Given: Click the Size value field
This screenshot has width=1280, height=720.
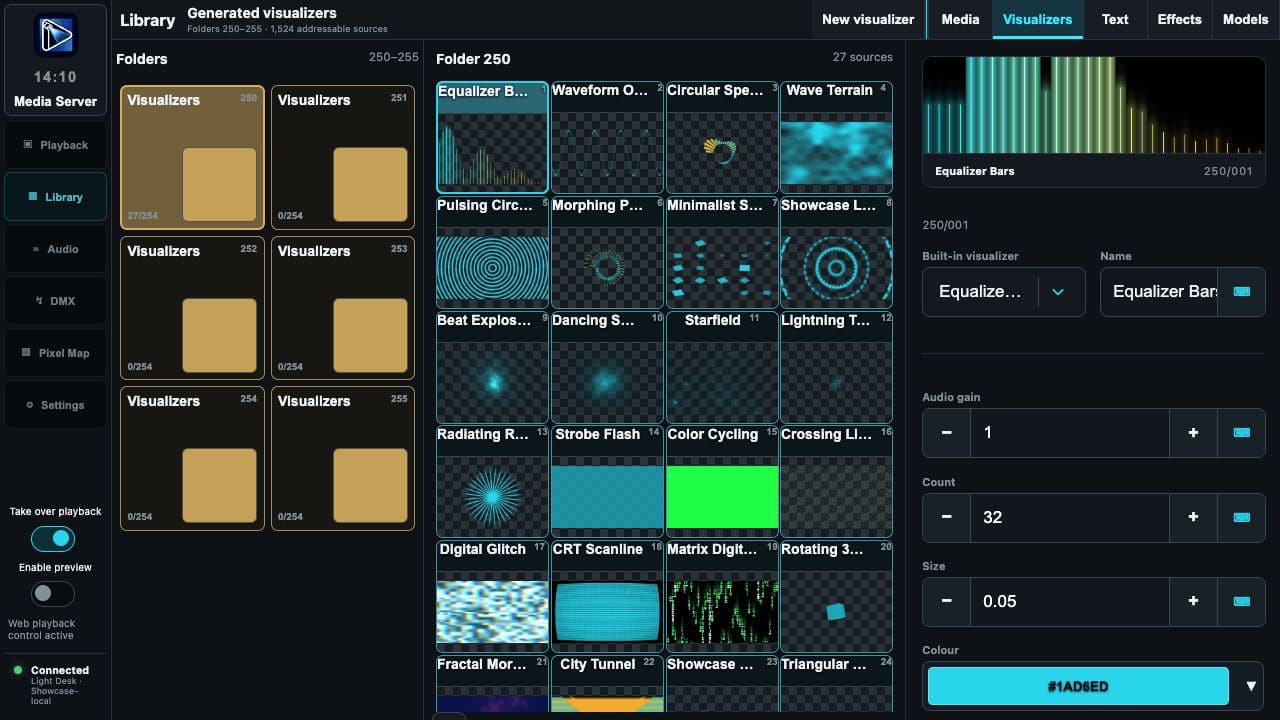Looking at the screenshot, I should (x=1070, y=601).
